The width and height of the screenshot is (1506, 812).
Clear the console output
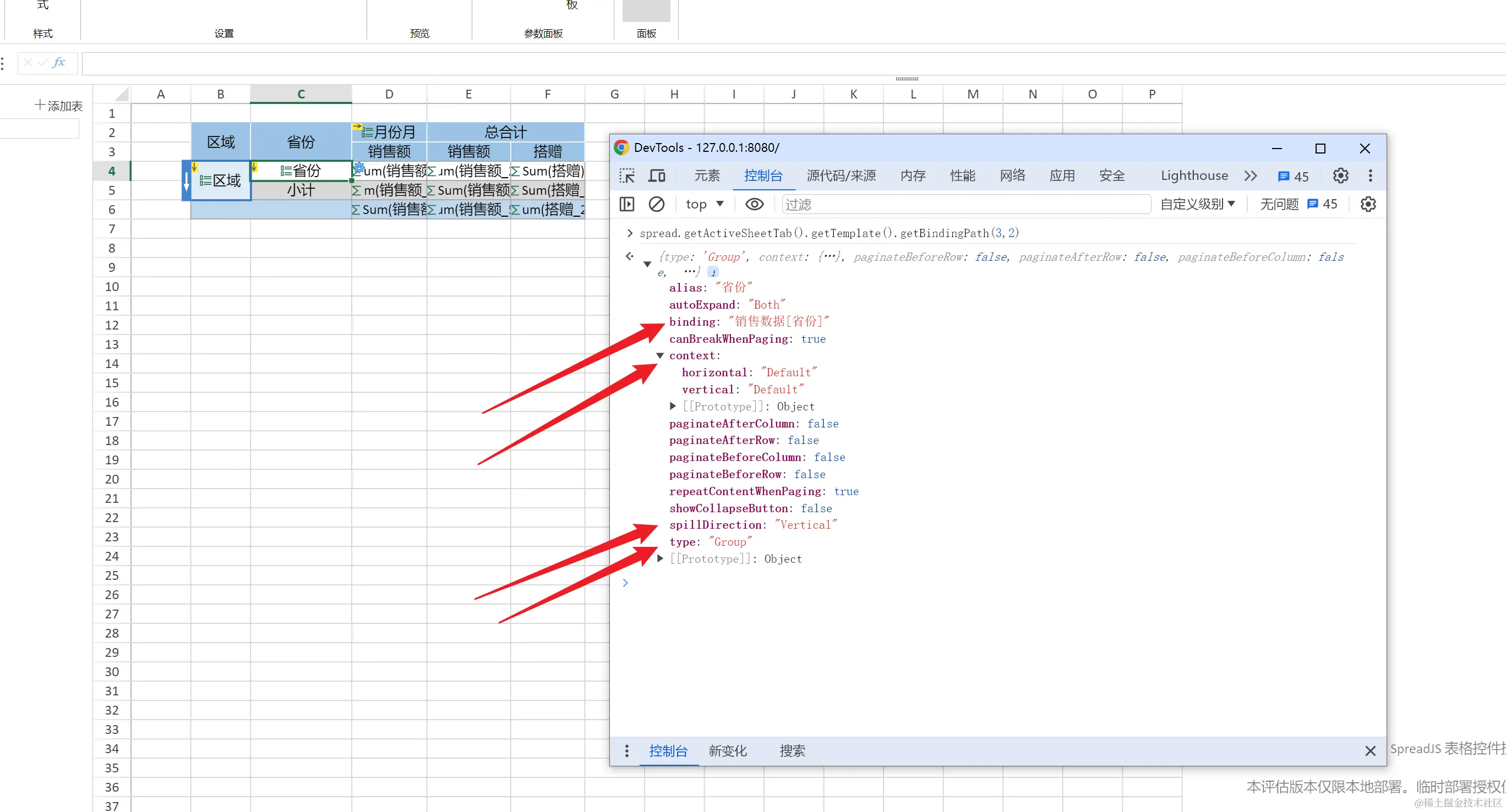coord(657,204)
